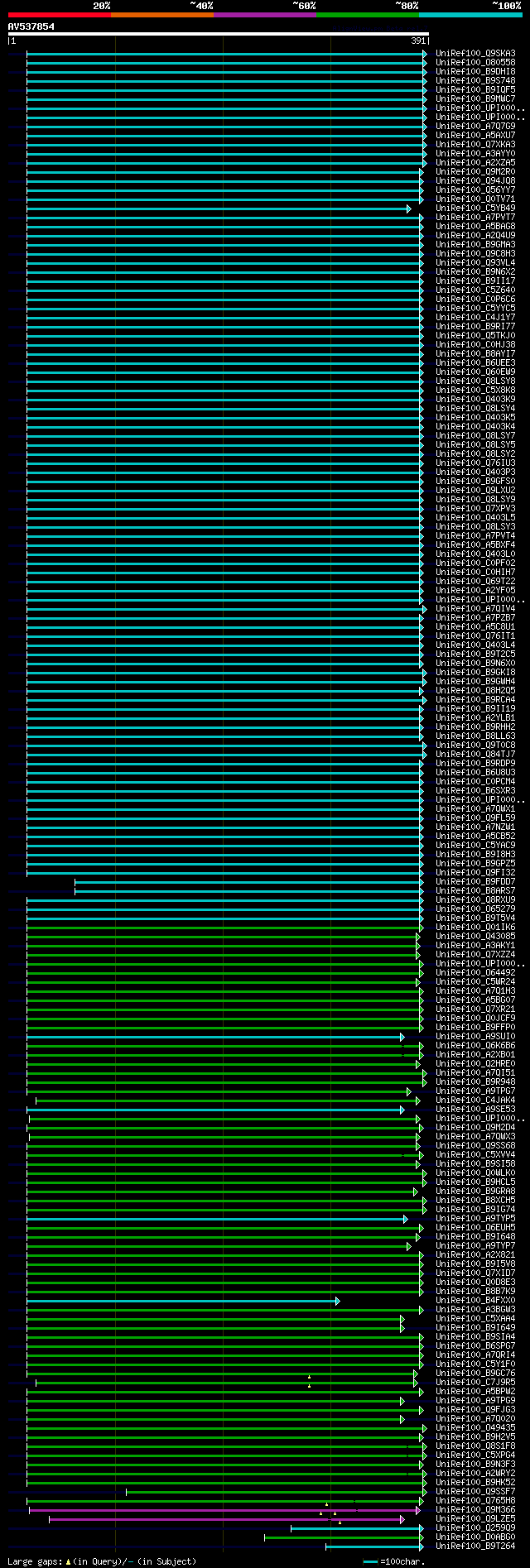Open hit UniRef100_O80558
Viewport: 530px width, 1568px height.
pos(475,63)
